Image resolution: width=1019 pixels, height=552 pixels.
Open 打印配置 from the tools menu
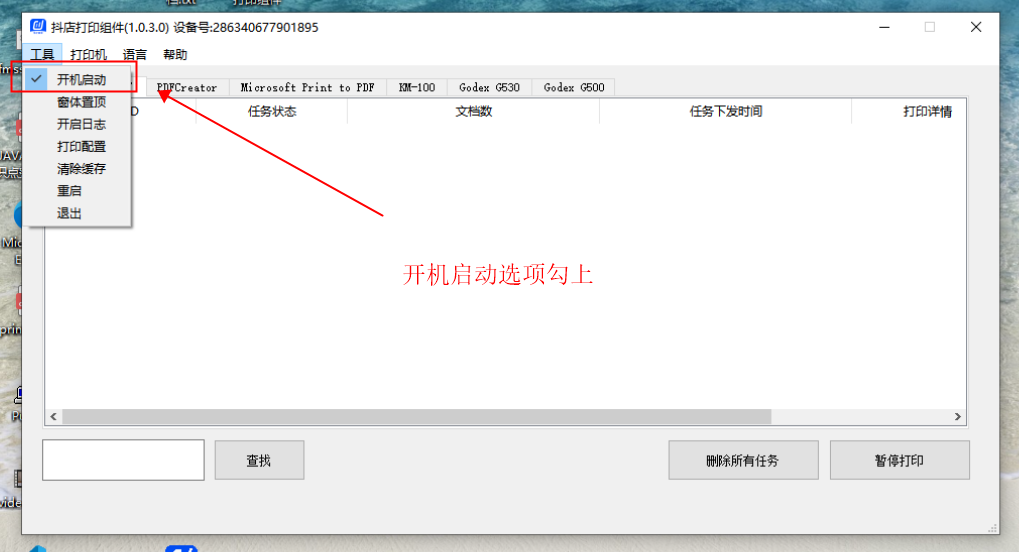pos(81,147)
